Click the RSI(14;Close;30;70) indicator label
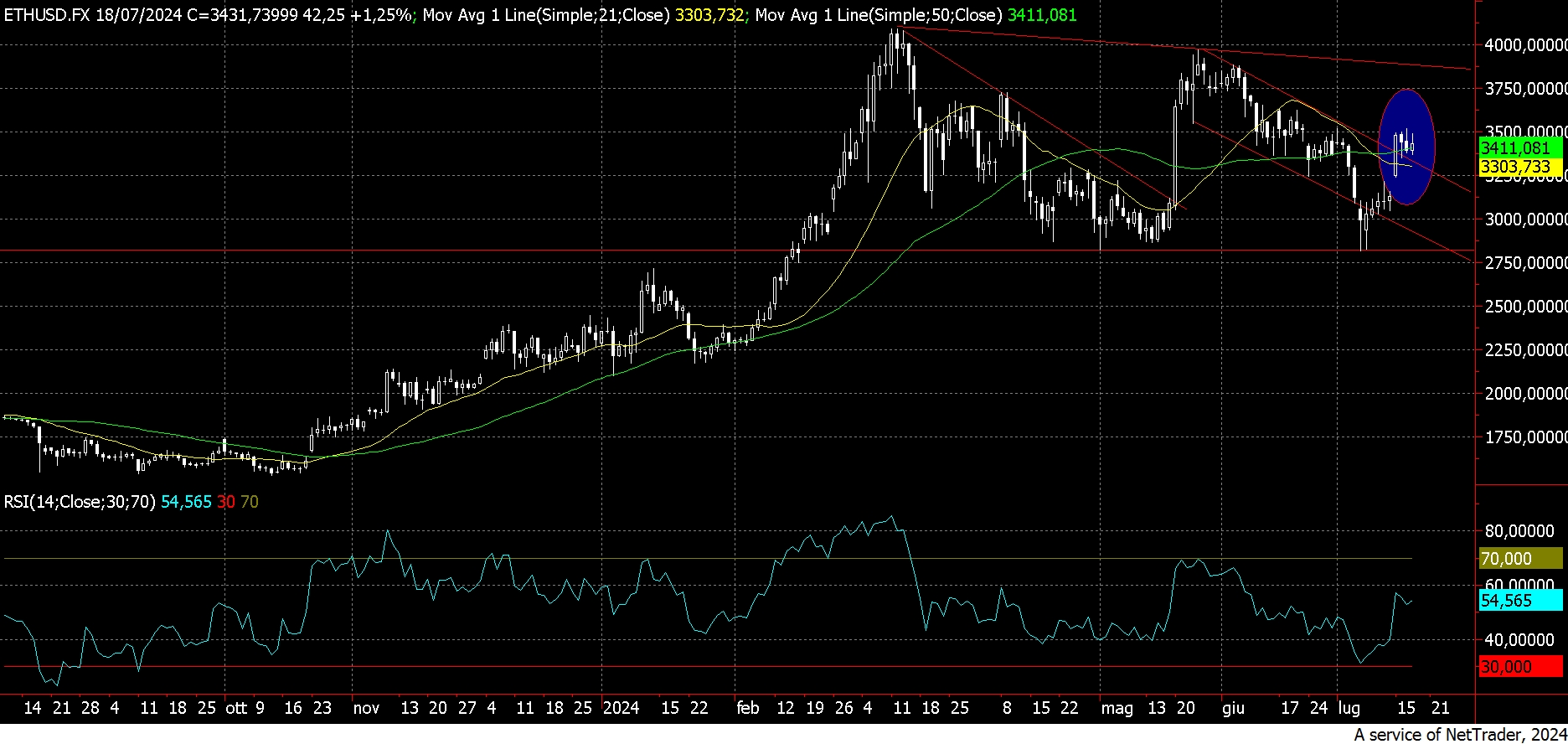Viewport: 1568px width, 744px height. (x=80, y=502)
